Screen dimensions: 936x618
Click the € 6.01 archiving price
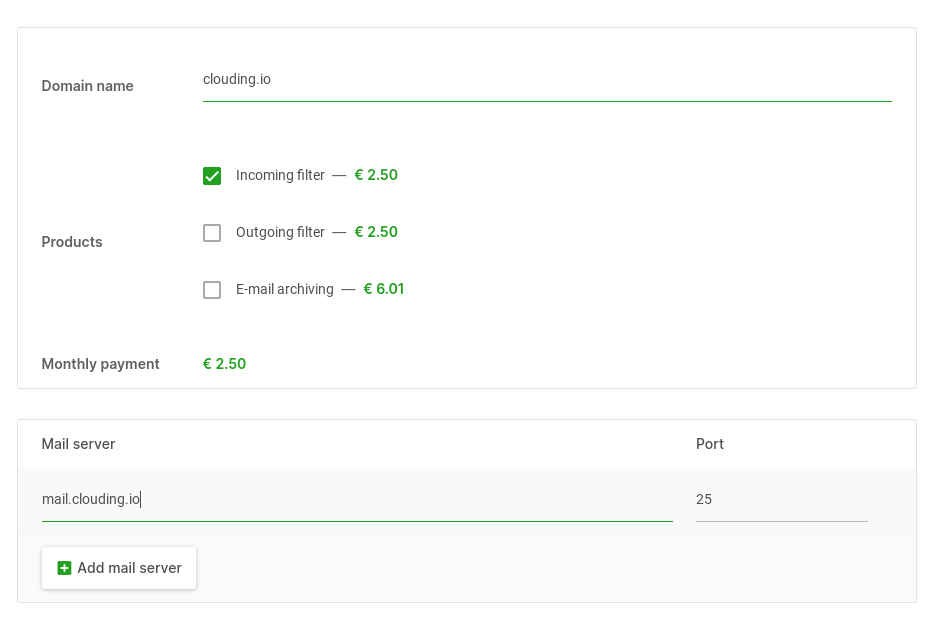pyautogui.click(x=384, y=289)
